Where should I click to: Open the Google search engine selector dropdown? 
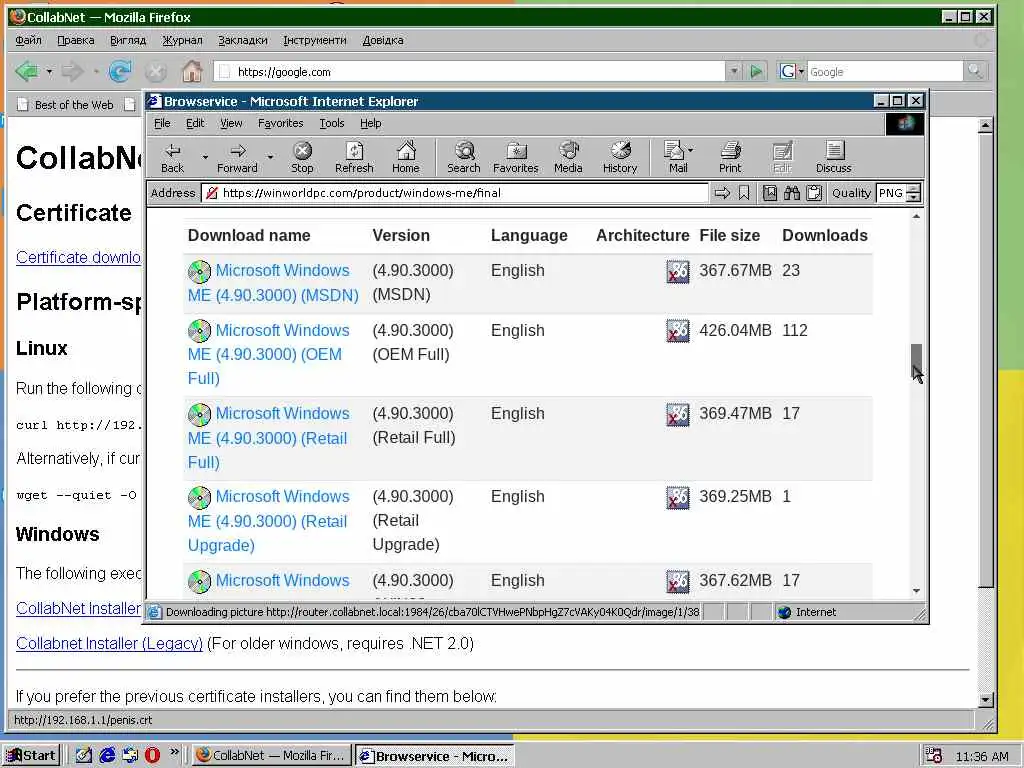point(801,71)
